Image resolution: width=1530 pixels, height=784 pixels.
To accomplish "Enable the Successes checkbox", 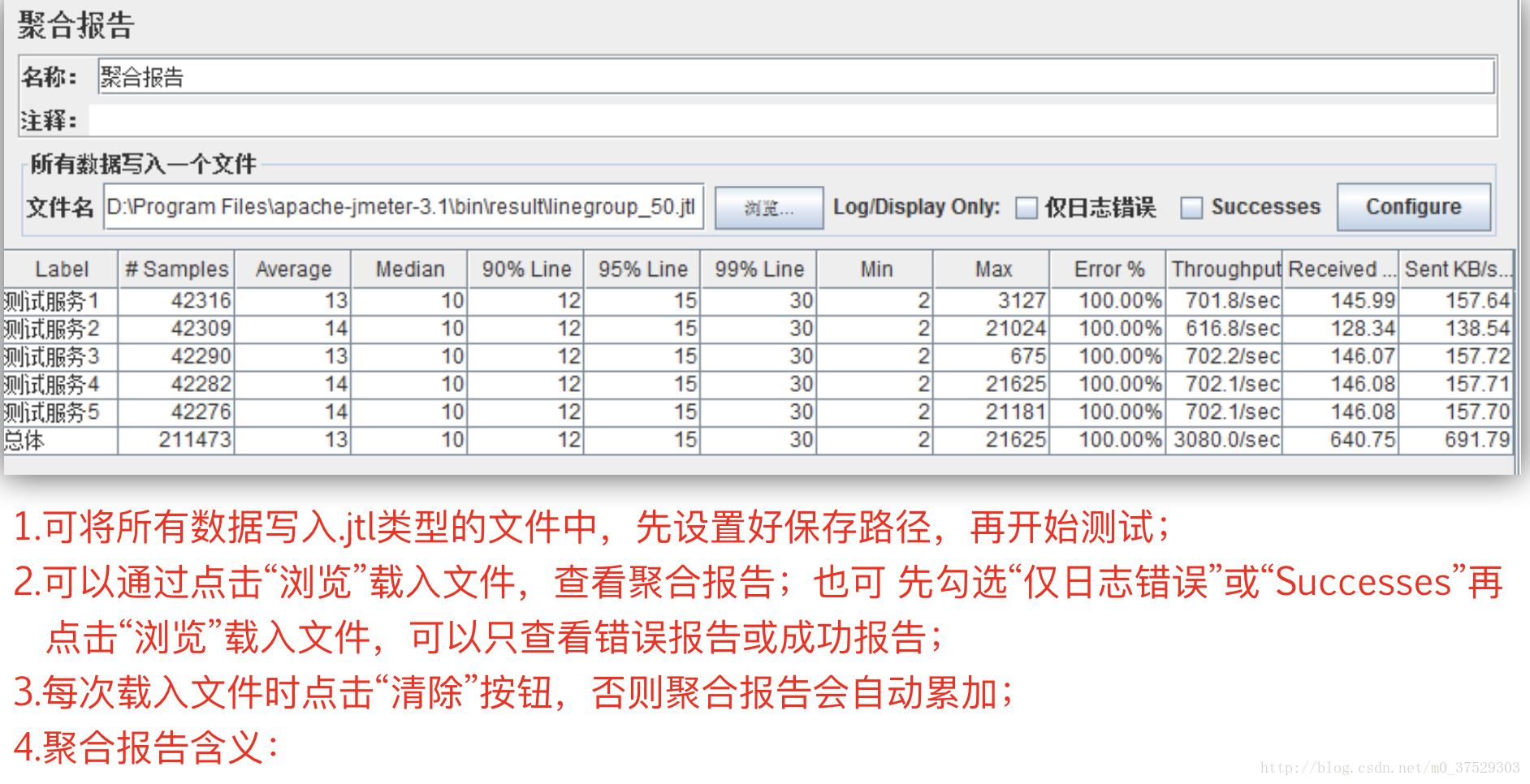I will point(1190,208).
